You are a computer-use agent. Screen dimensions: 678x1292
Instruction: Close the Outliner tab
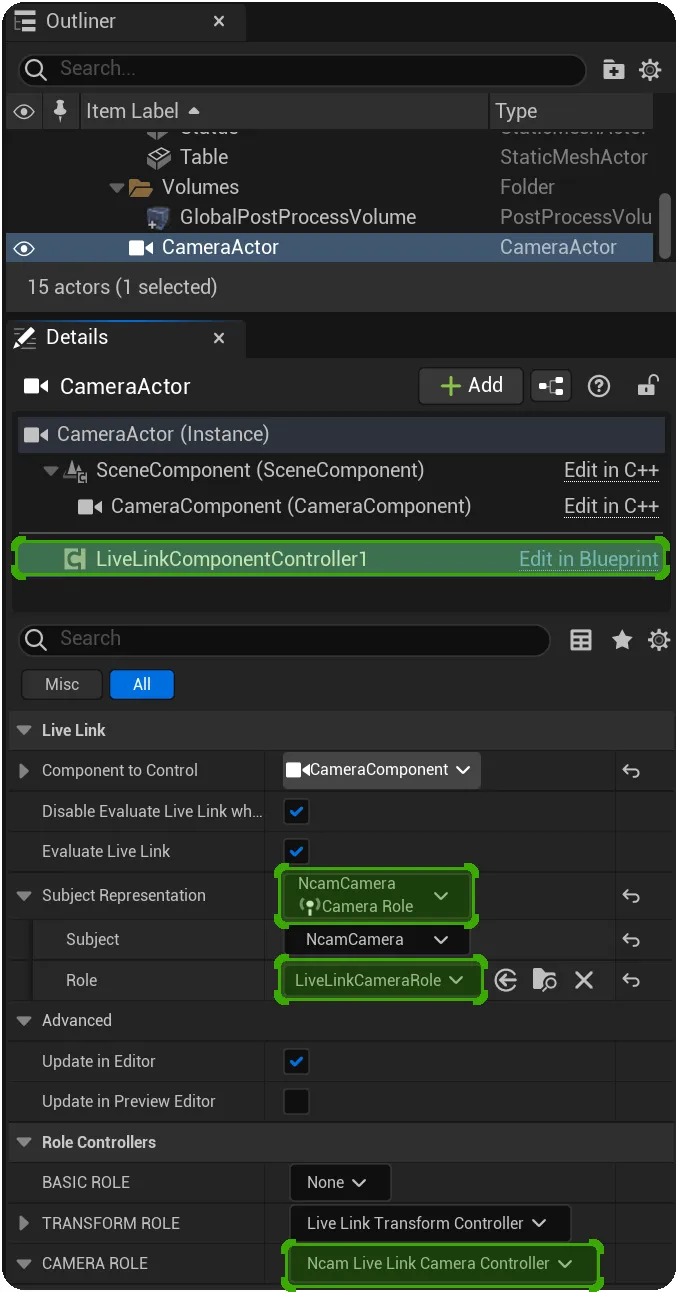pos(219,21)
